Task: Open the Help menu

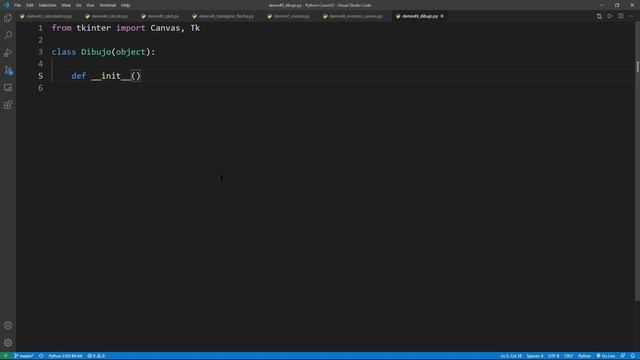Action: pos(125,5)
